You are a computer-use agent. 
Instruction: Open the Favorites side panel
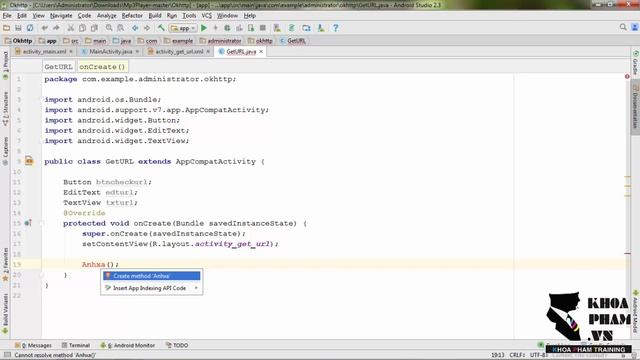5,264
